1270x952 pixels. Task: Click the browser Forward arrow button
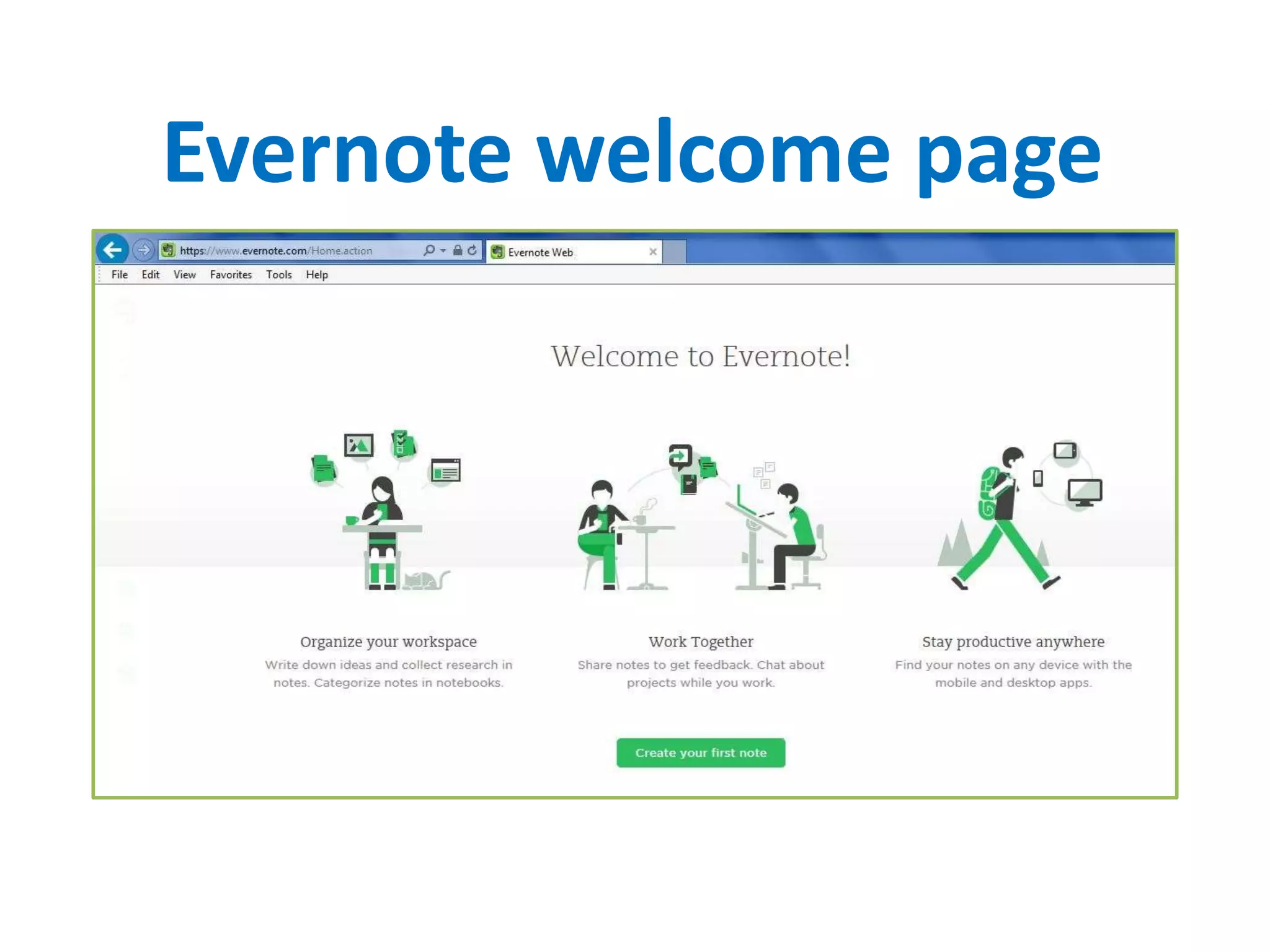click(x=143, y=250)
